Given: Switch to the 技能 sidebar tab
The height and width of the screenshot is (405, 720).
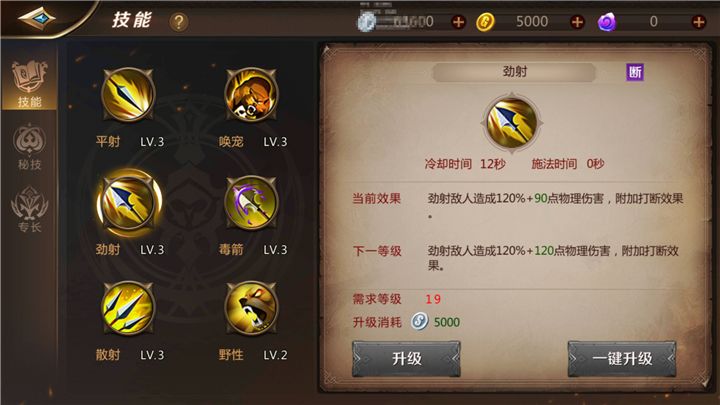Looking at the screenshot, I should 29,84.
